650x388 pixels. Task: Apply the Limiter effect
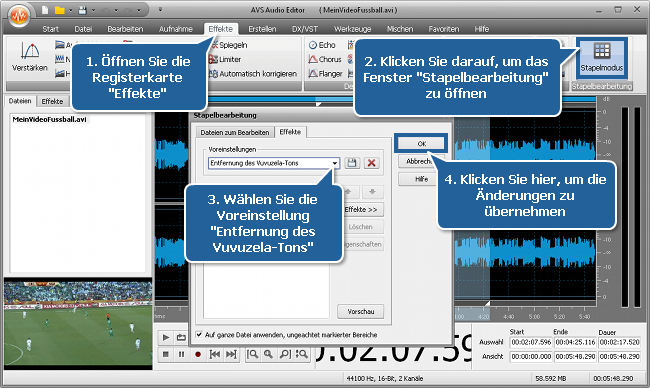coord(225,59)
